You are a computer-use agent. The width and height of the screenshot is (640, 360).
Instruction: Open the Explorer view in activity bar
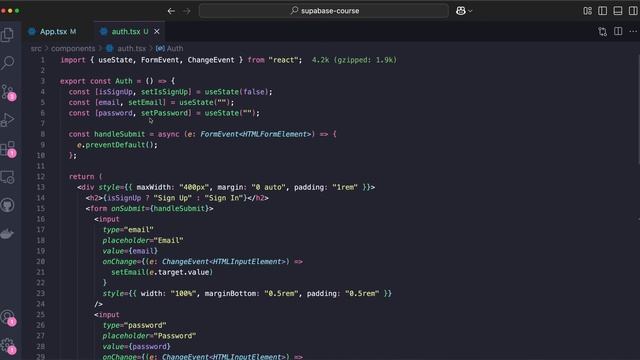point(7,35)
